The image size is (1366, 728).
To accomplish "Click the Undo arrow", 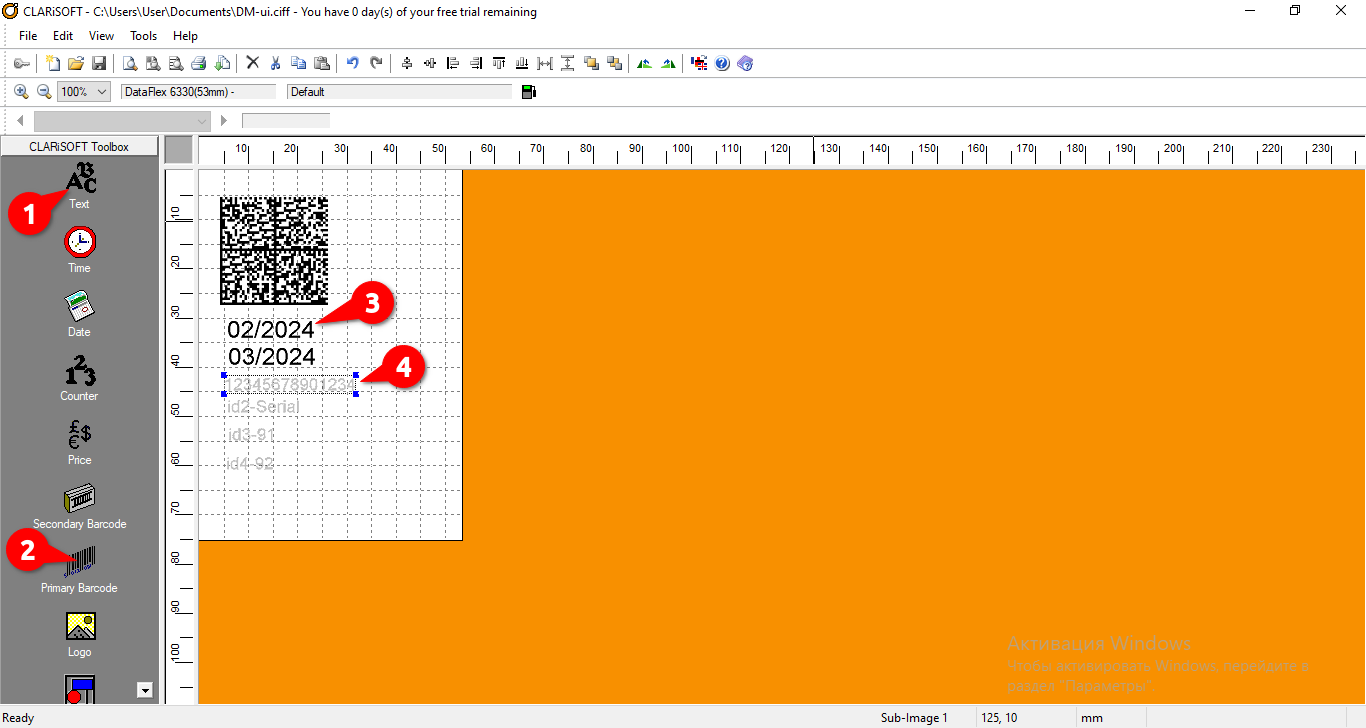I will [352, 63].
